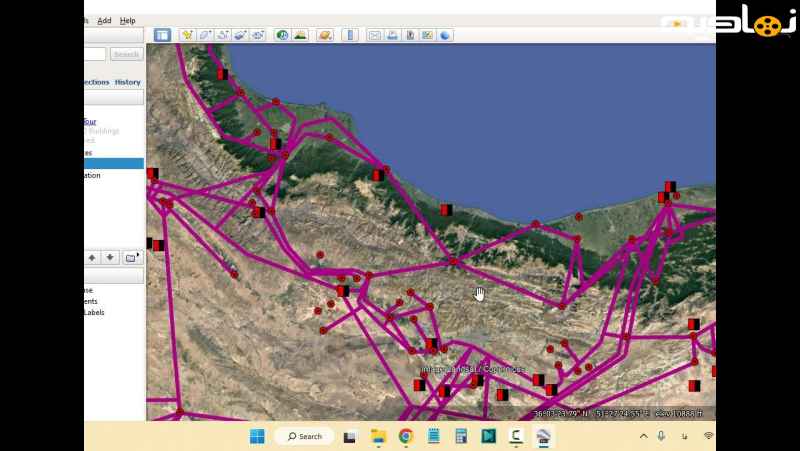The height and width of the screenshot is (451, 800).
Task: Select the Add Polygon tool
Action: pyautogui.click(x=205, y=35)
